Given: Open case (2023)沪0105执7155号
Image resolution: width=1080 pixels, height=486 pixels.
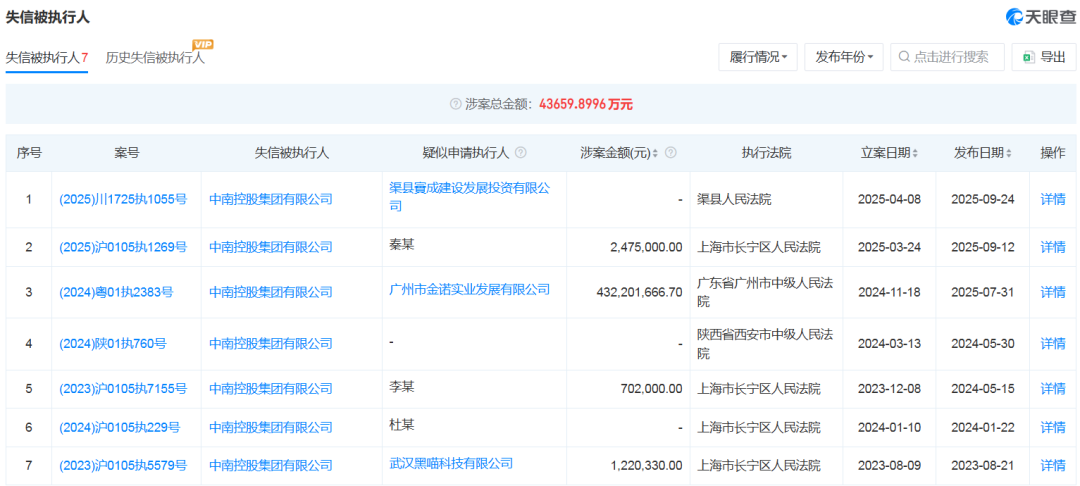Looking at the screenshot, I should point(123,389).
